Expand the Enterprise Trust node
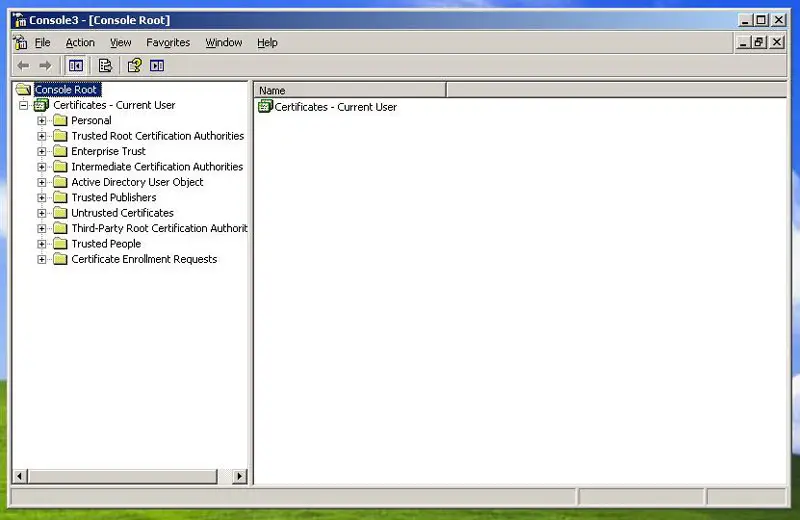Viewport: 800px width, 520px height. (x=42, y=152)
